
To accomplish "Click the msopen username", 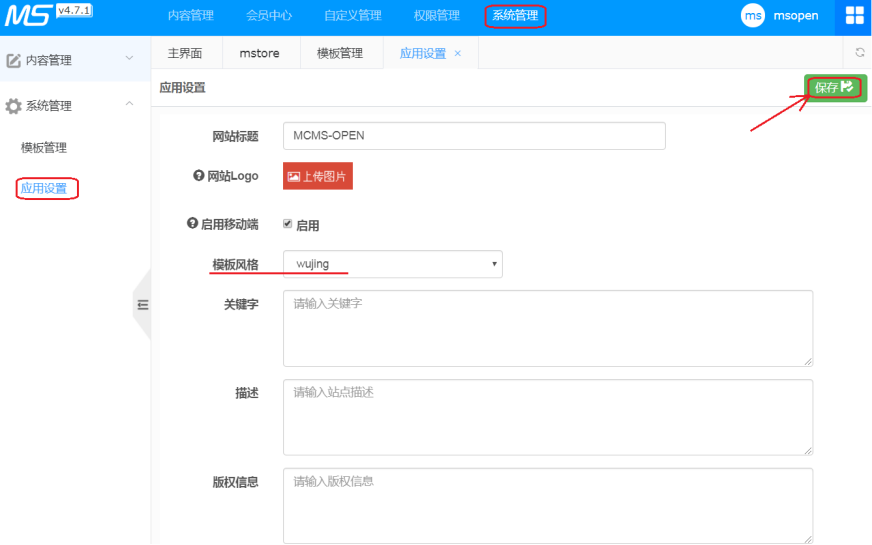I will pos(796,16).
